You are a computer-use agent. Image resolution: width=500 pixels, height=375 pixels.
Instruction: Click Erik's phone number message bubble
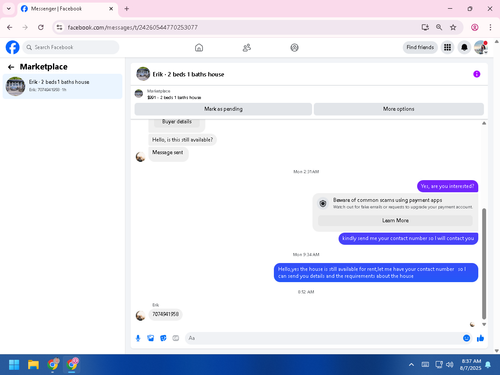pyautogui.click(x=165, y=314)
